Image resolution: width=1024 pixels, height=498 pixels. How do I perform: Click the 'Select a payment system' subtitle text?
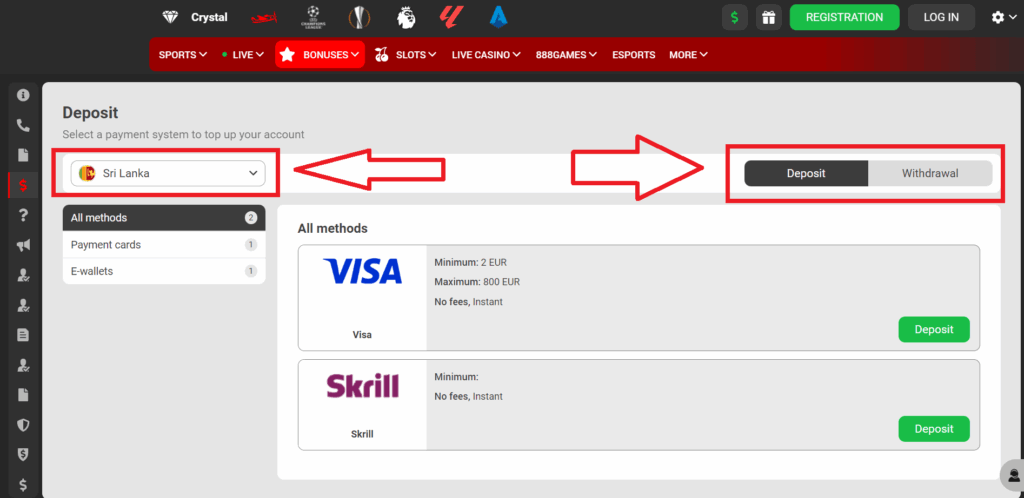184,134
